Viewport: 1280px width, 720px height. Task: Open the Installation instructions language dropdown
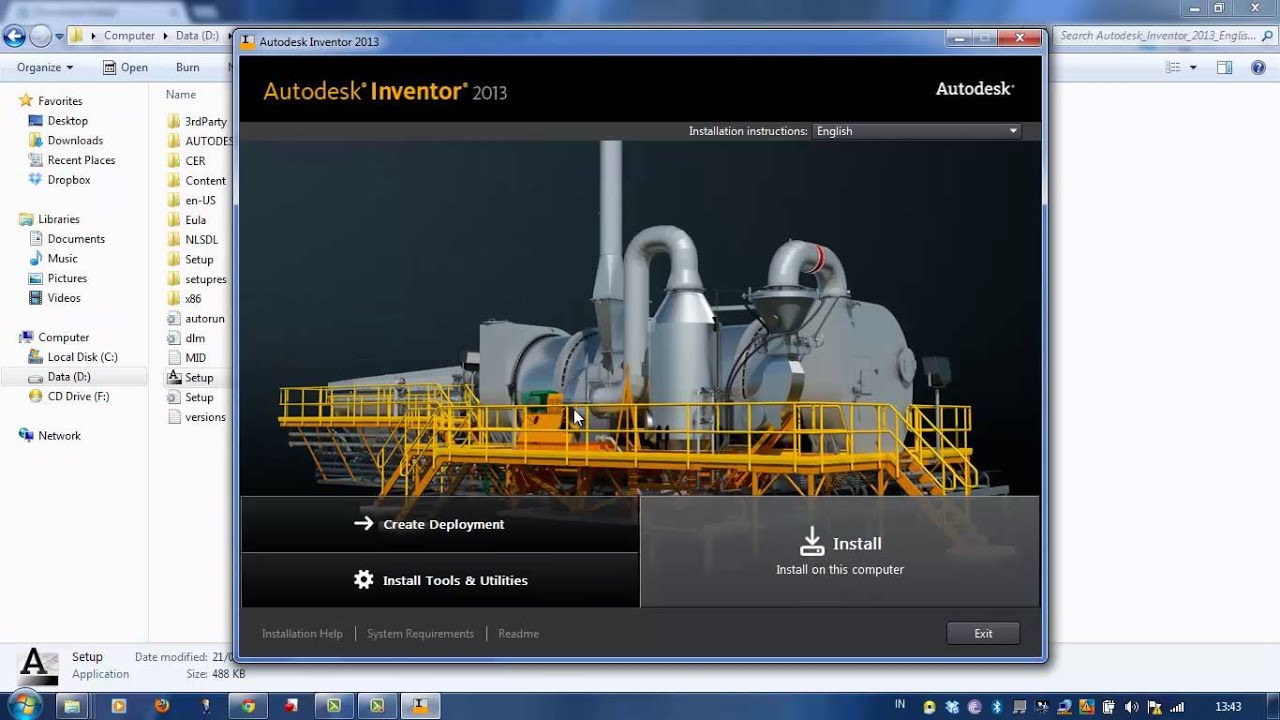pos(916,131)
